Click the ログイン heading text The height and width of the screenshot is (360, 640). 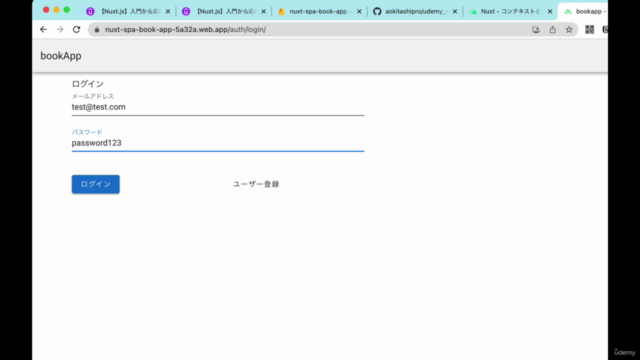click(x=88, y=84)
